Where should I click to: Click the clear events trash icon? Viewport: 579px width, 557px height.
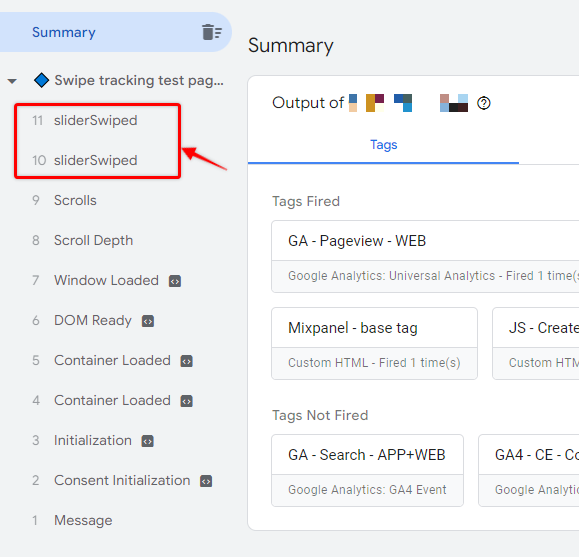coord(212,32)
